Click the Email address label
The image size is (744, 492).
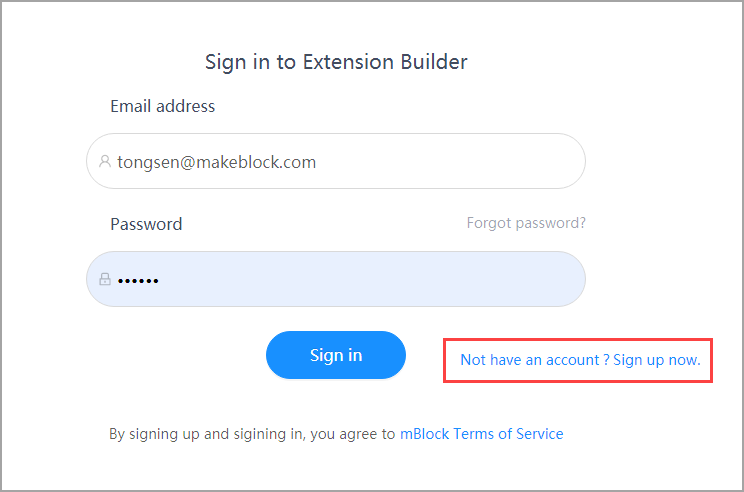click(162, 106)
